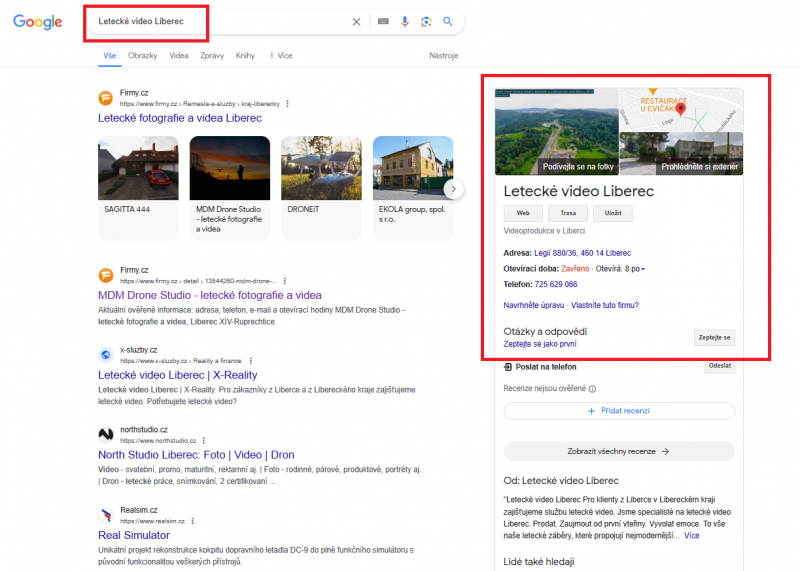Click the Poslat na telefon icon

coord(508,367)
